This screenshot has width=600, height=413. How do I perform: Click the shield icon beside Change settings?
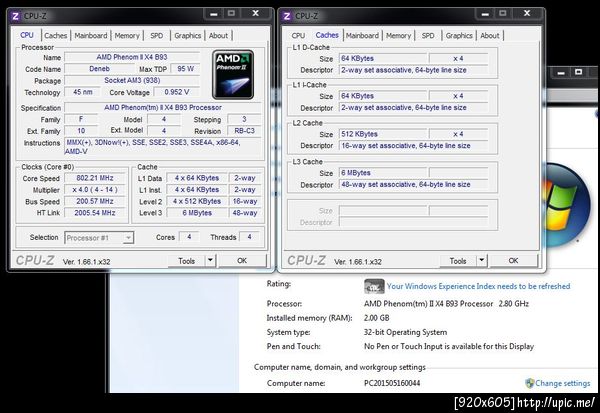(530, 383)
